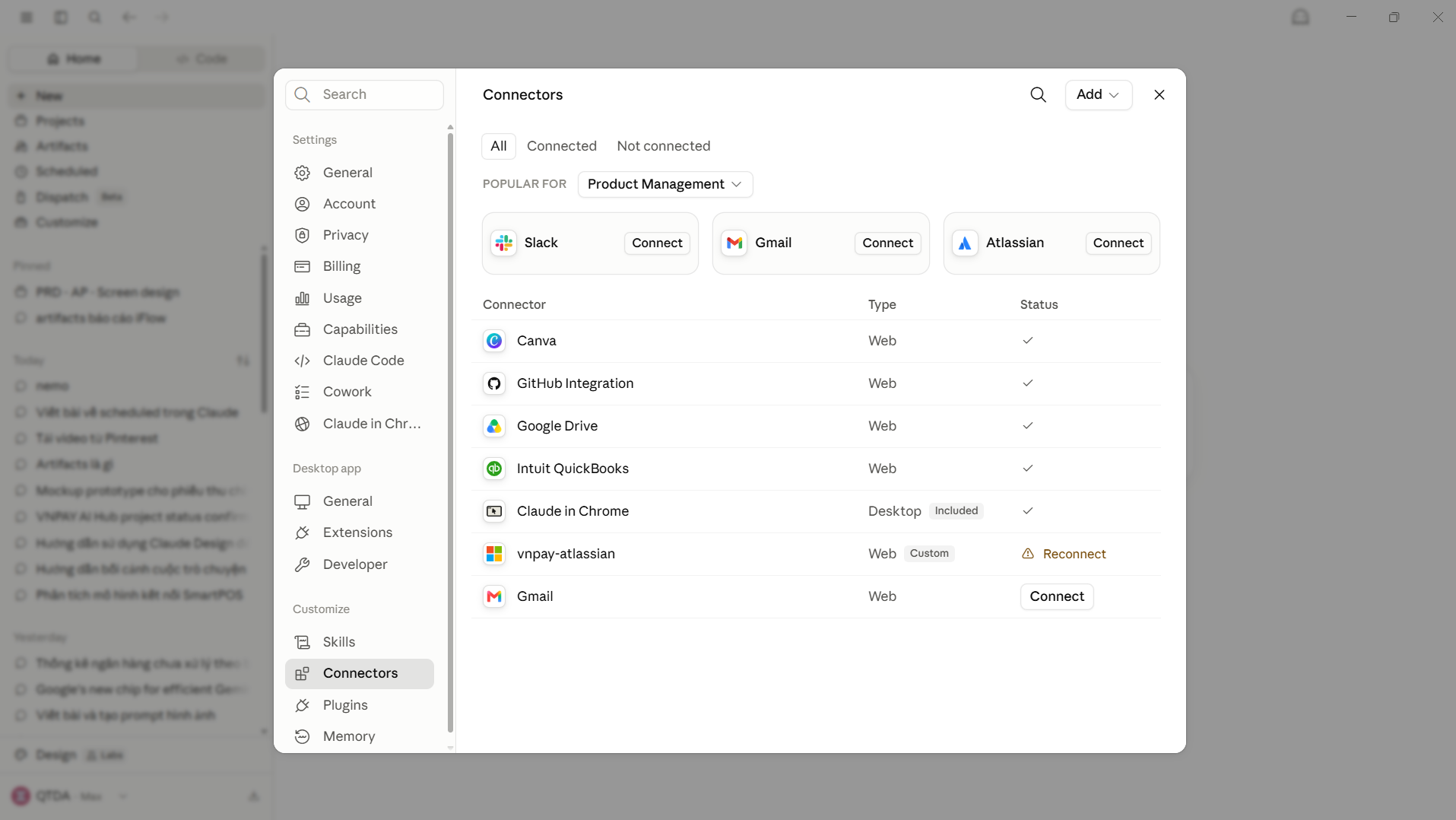Open Privacy settings
The image size is (1456, 820).
point(360,235)
